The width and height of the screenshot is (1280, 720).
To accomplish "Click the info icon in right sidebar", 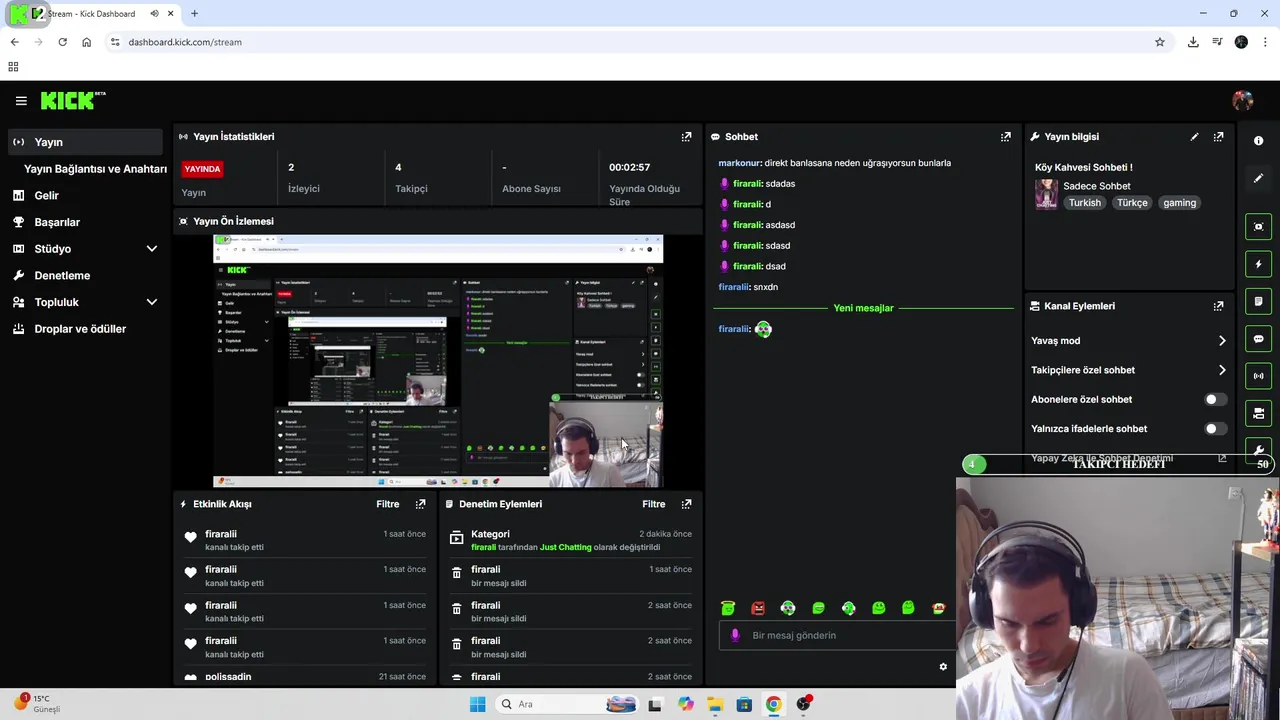I will pyautogui.click(x=1258, y=141).
